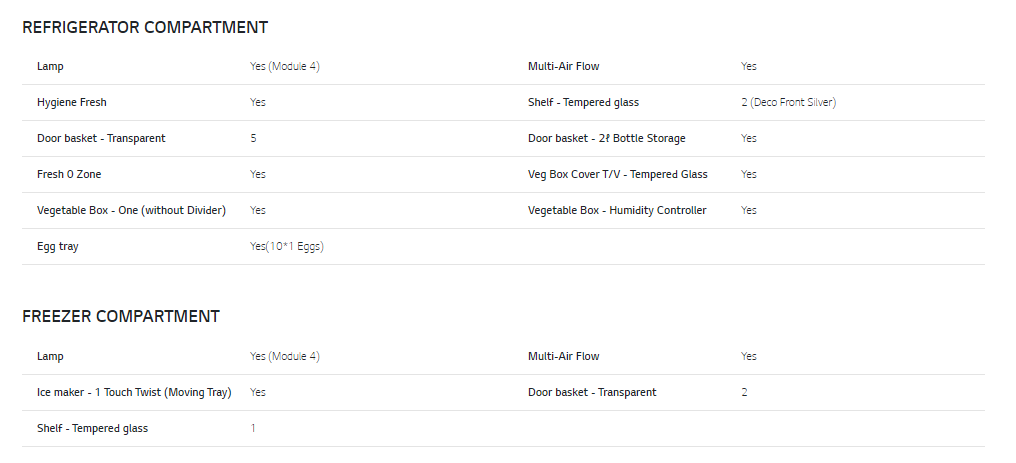Viewport: 1016px width, 463px height.
Task: Select Shelf - Tempered glass in refrigerator section
Action: pos(583,102)
